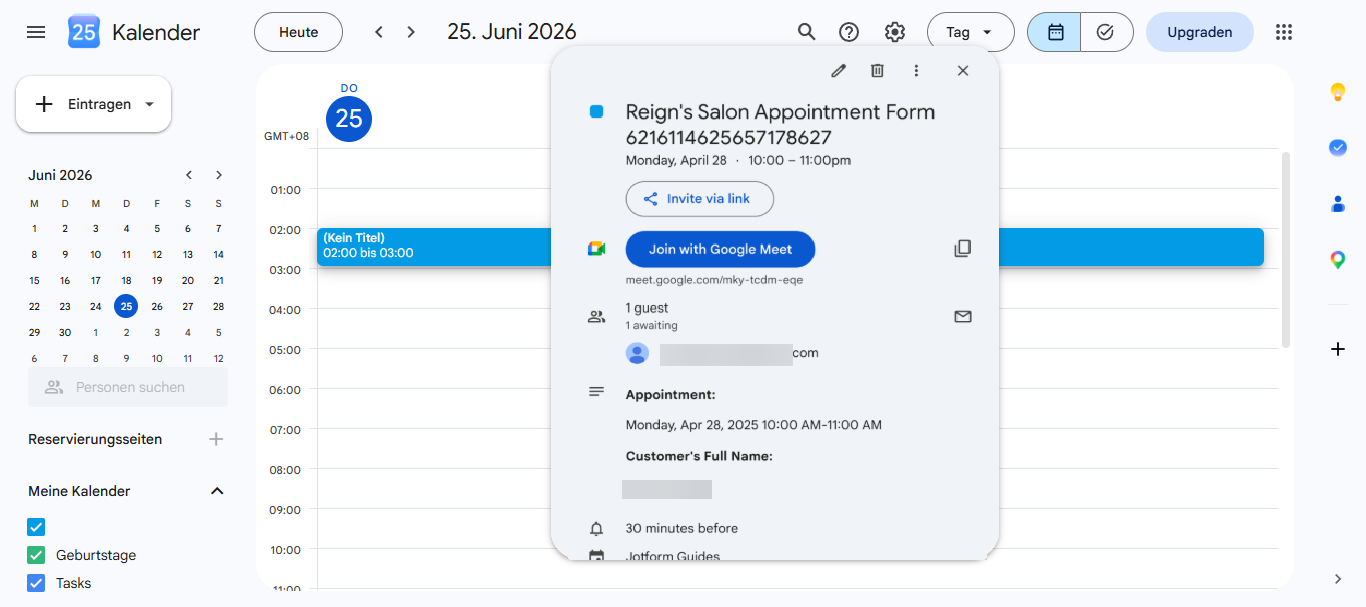Open the Tag view dropdown
The width and height of the screenshot is (1366, 607).
(970, 32)
